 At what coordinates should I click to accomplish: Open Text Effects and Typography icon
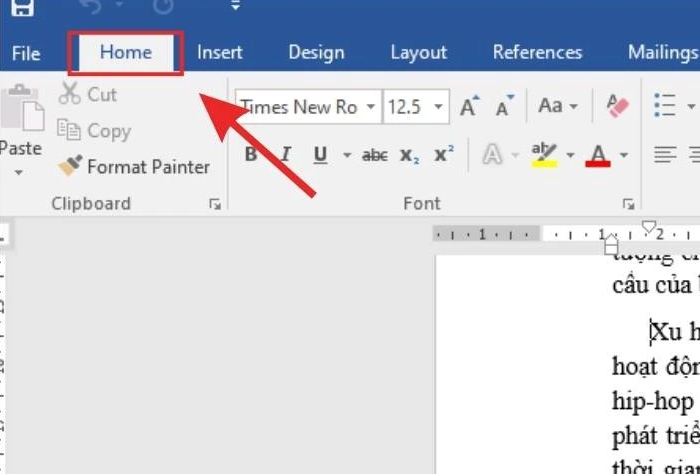tap(492, 155)
